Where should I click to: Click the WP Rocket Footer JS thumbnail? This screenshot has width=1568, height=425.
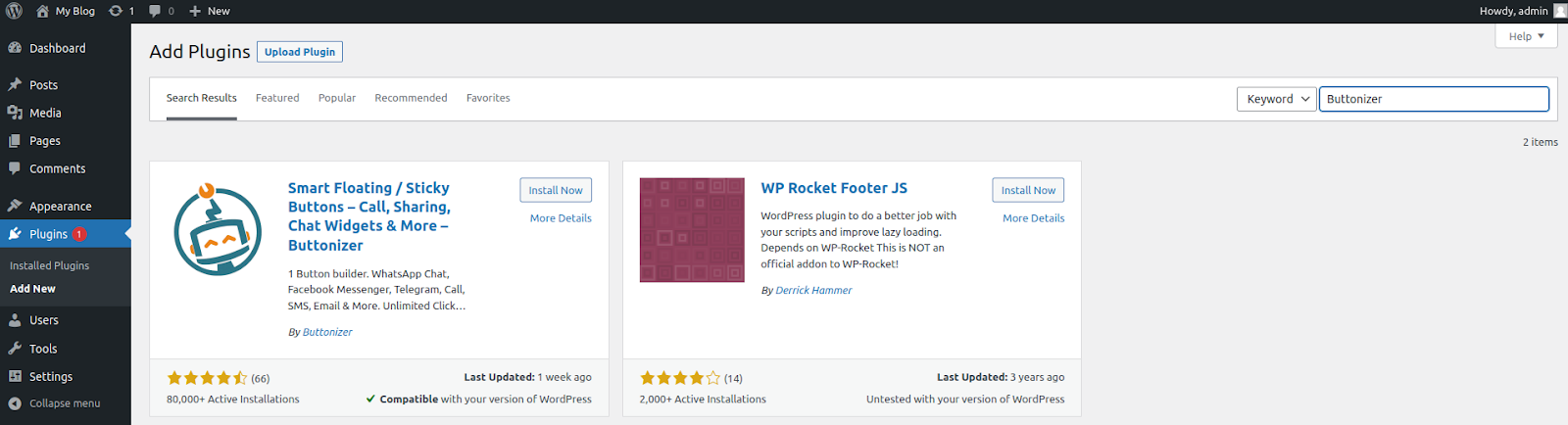692,230
